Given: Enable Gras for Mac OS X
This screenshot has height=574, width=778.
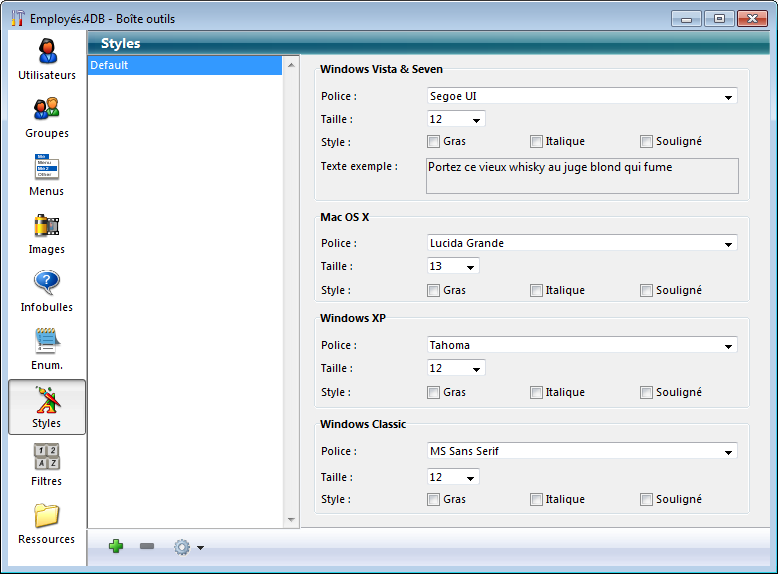Looking at the screenshot, I should (433, 290).
